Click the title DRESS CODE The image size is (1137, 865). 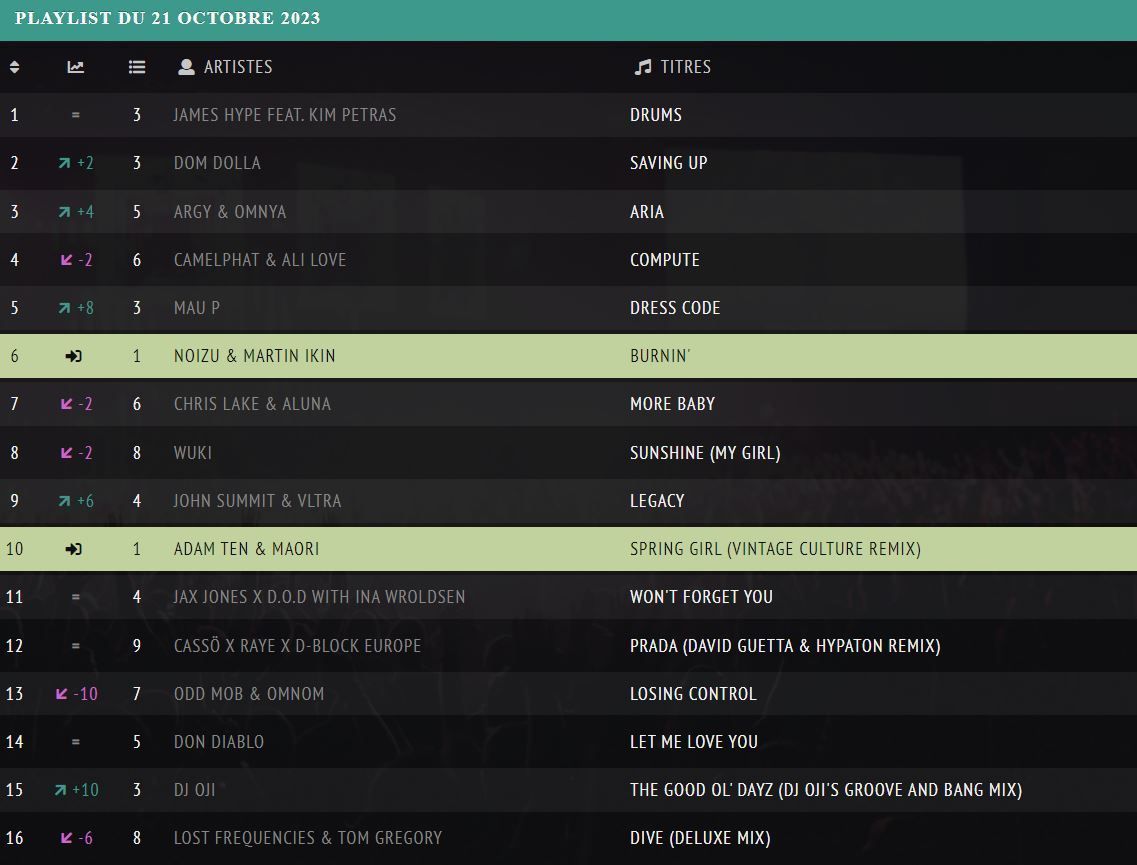point(675,308)
